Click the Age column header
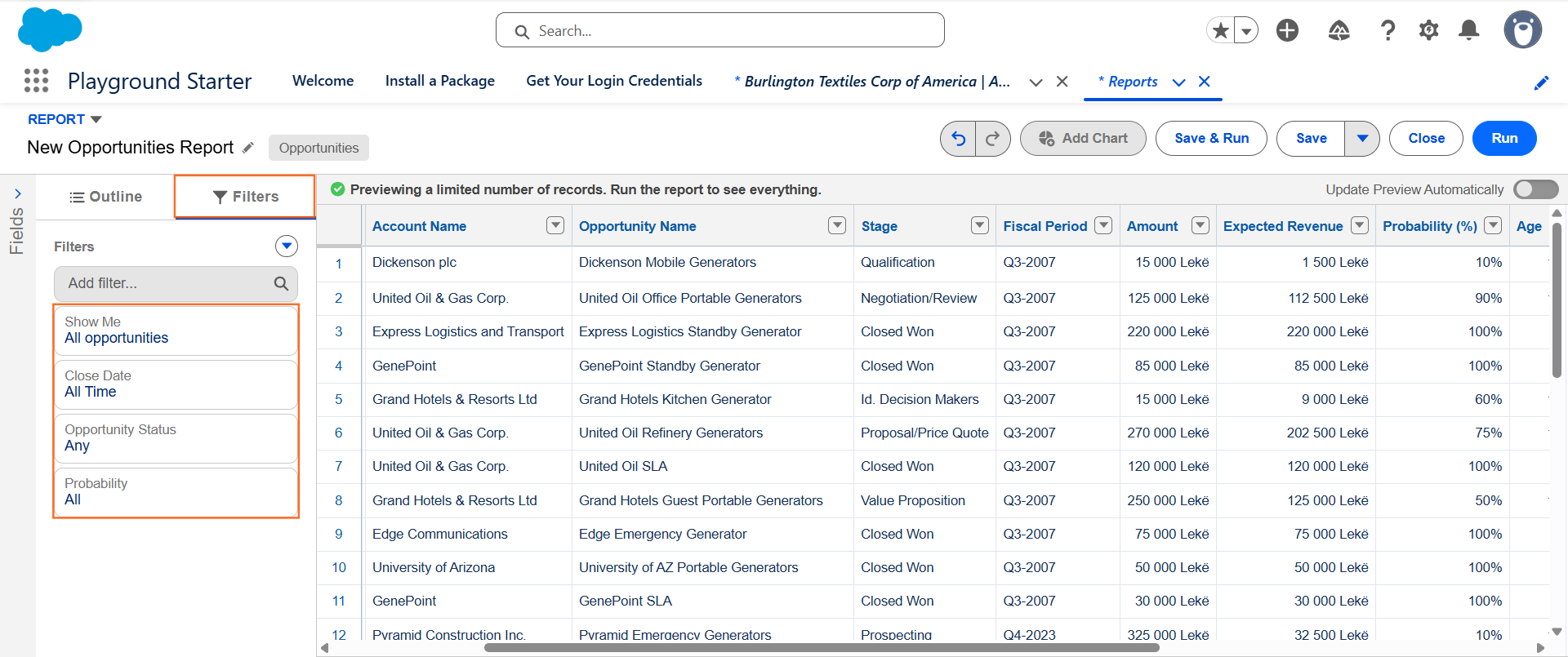The image size is (1568, 657). 1529,226
